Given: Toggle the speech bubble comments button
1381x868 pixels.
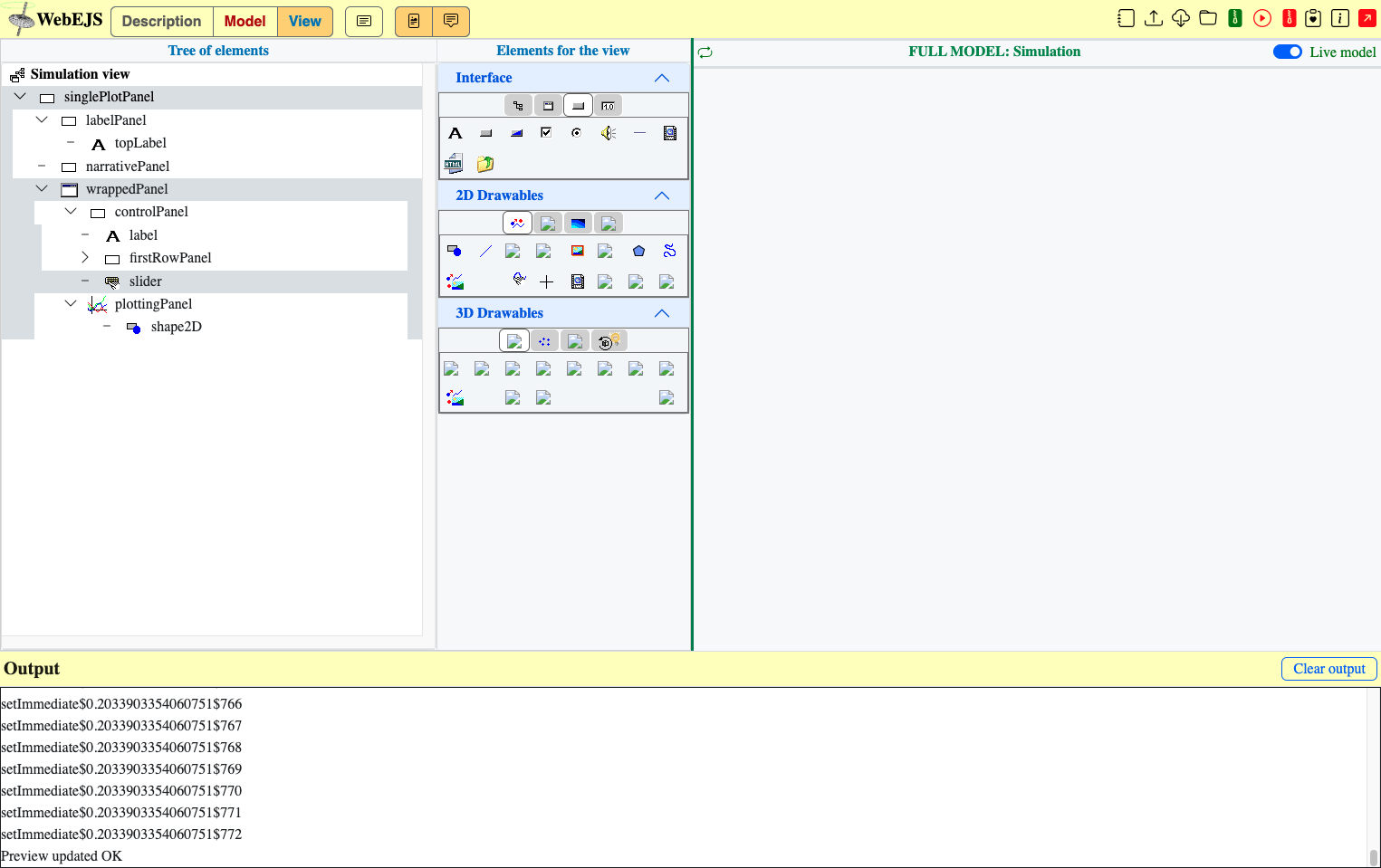Looking at the screenshot, I should (451, 21).
